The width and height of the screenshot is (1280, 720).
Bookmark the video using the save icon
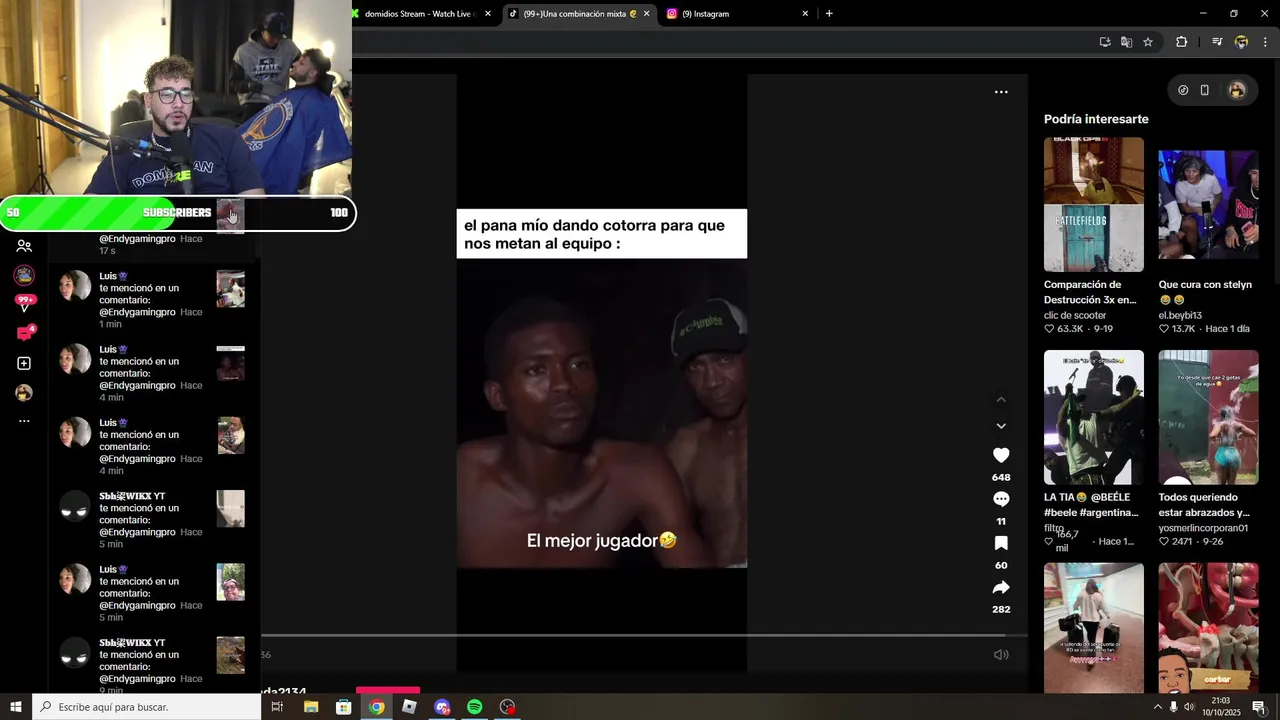pos(1001,543)
